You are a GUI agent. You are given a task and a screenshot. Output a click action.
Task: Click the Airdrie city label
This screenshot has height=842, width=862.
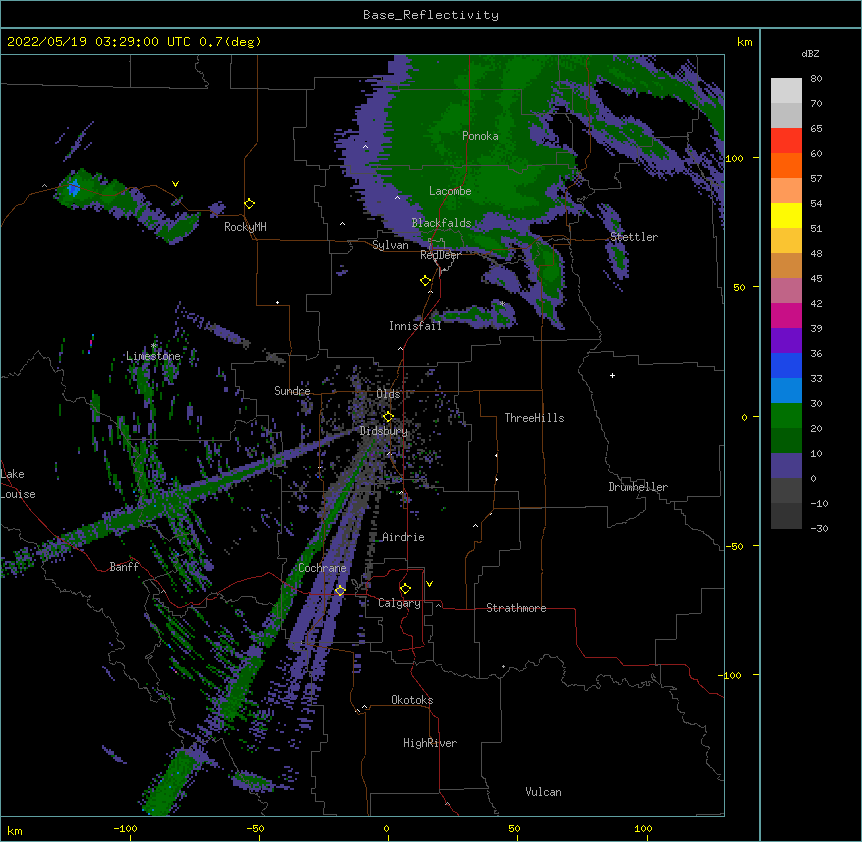coord(403,537)
